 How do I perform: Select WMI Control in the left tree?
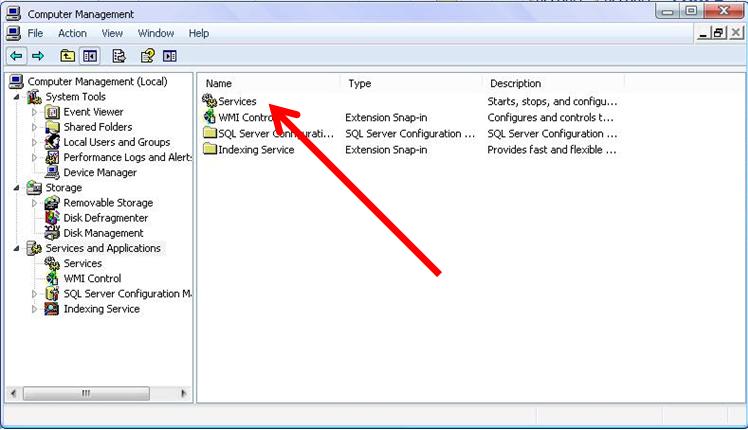(x=92, y=278)
